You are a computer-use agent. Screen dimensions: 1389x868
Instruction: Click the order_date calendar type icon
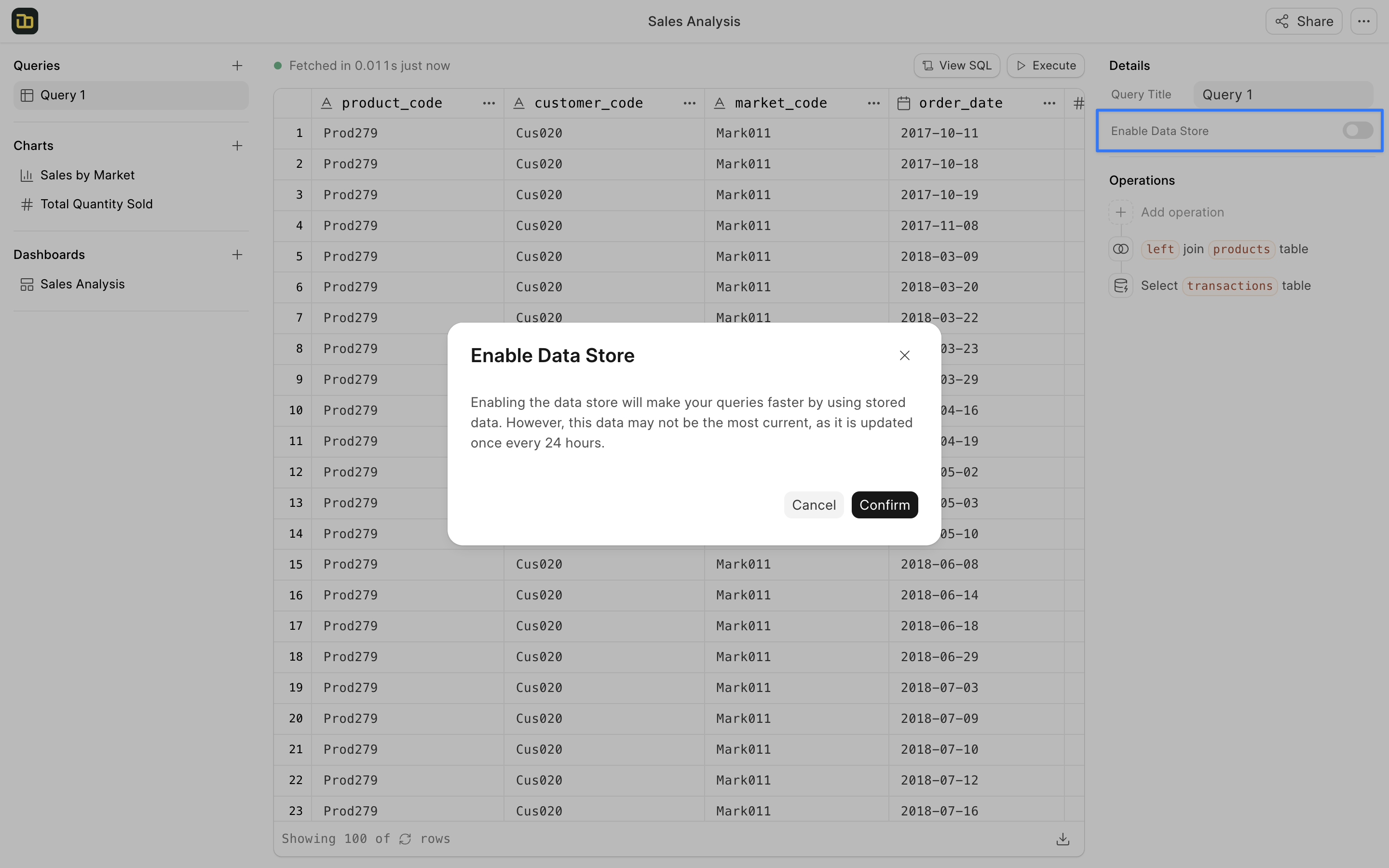click(x=903, y=103)
